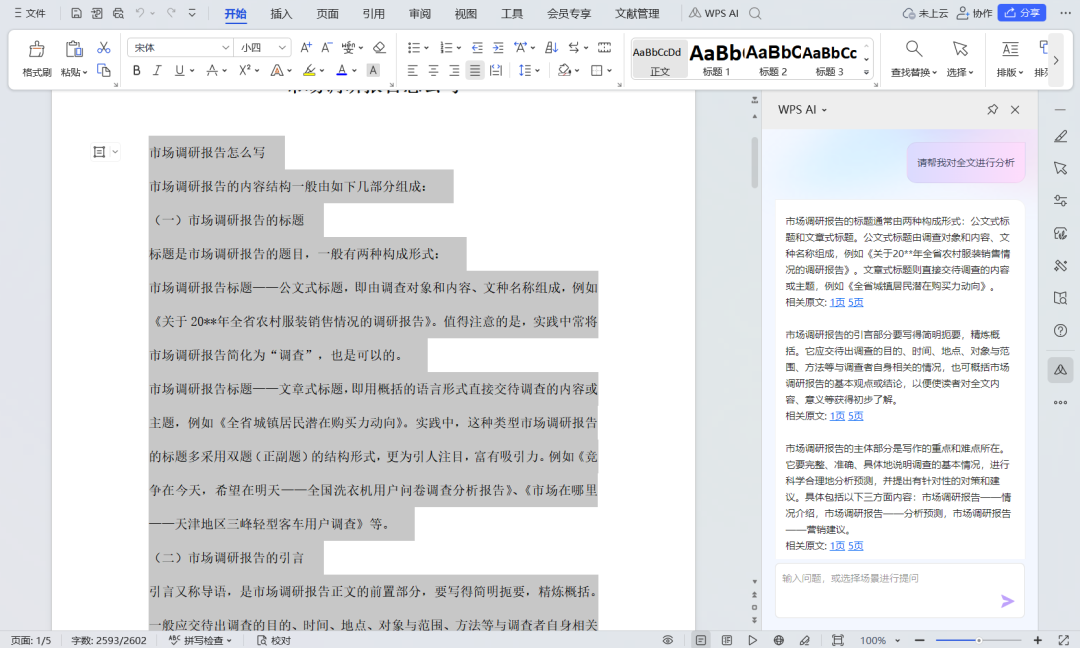Click the Share (分享) button
Image resolution: width=1080 pixels, height=648 pixels.
[1023, 12]
